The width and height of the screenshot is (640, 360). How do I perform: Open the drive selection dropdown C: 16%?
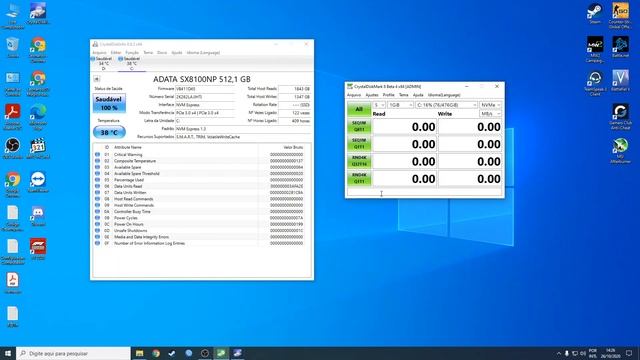point(446,105)
